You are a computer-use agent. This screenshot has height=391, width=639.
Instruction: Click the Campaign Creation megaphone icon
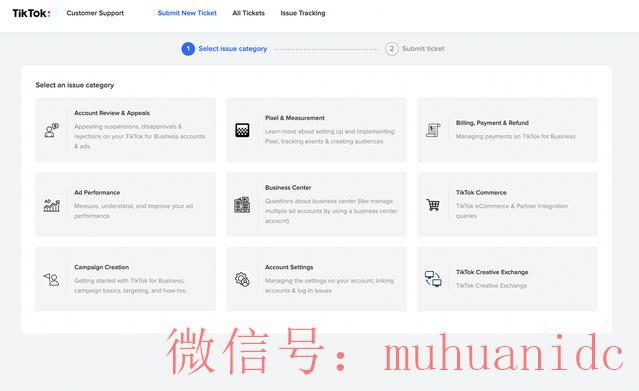(51, 279)
